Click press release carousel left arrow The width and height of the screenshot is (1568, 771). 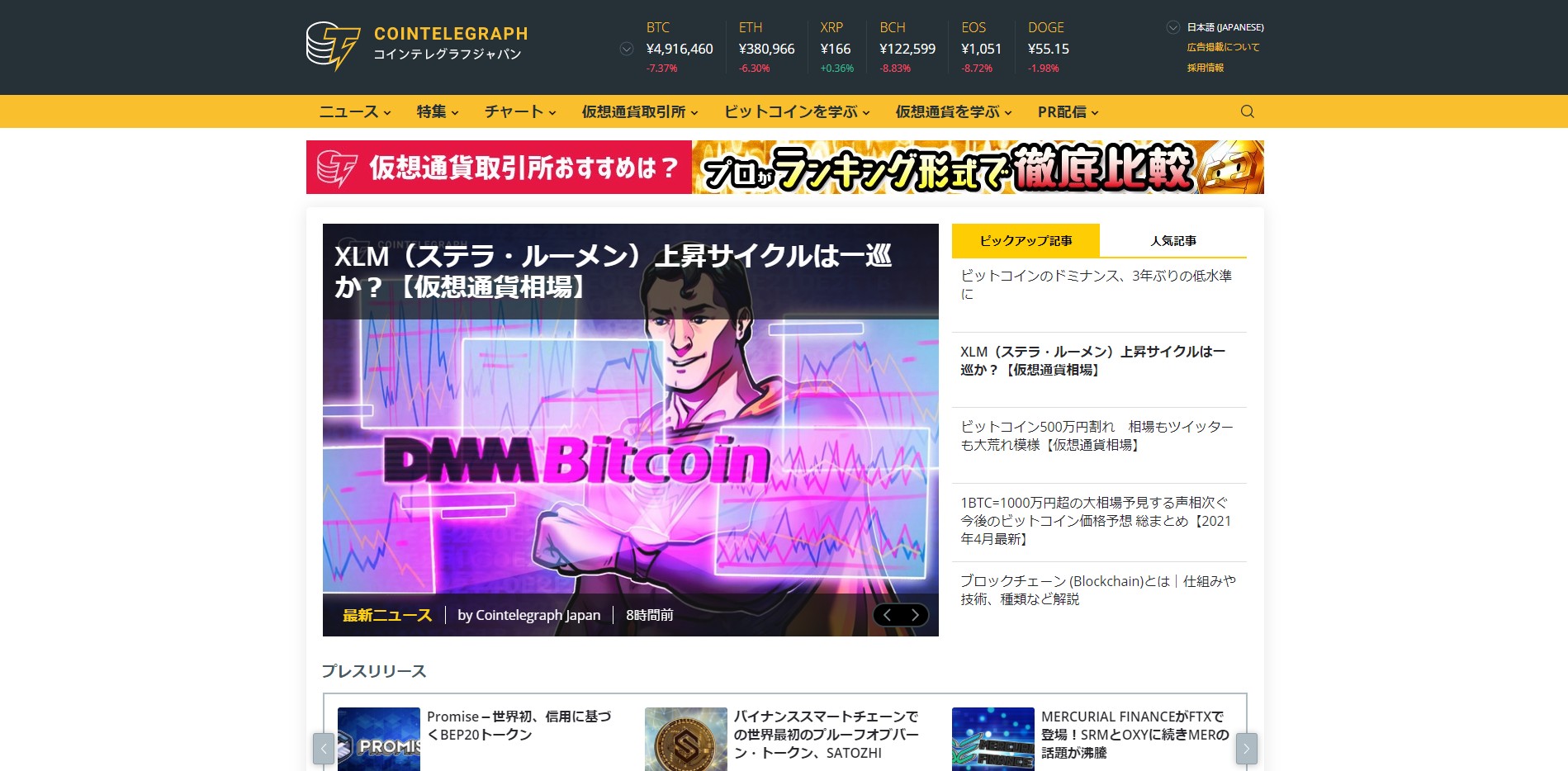(x=324, y=749)
